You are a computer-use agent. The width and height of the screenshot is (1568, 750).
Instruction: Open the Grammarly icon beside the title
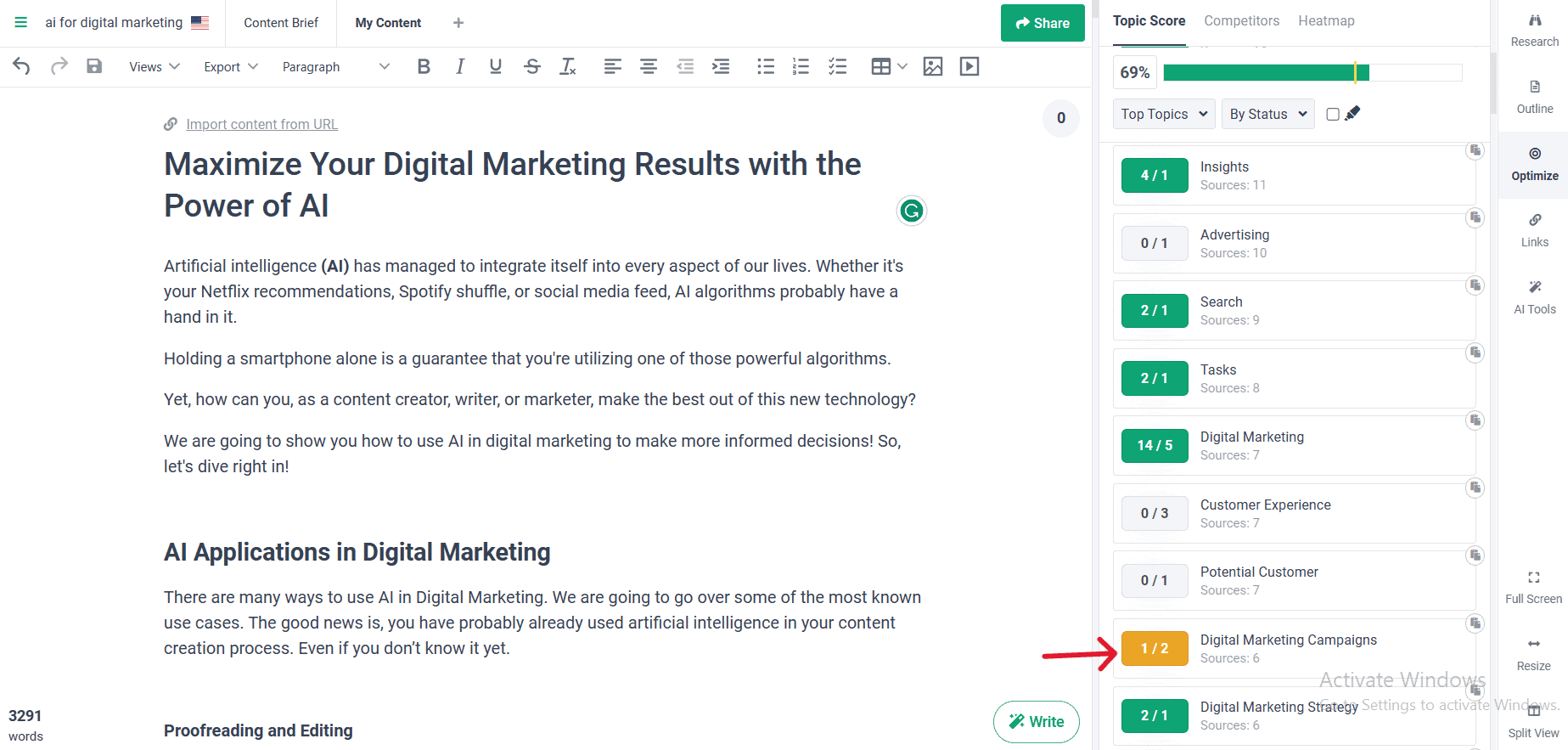point(911,211)
